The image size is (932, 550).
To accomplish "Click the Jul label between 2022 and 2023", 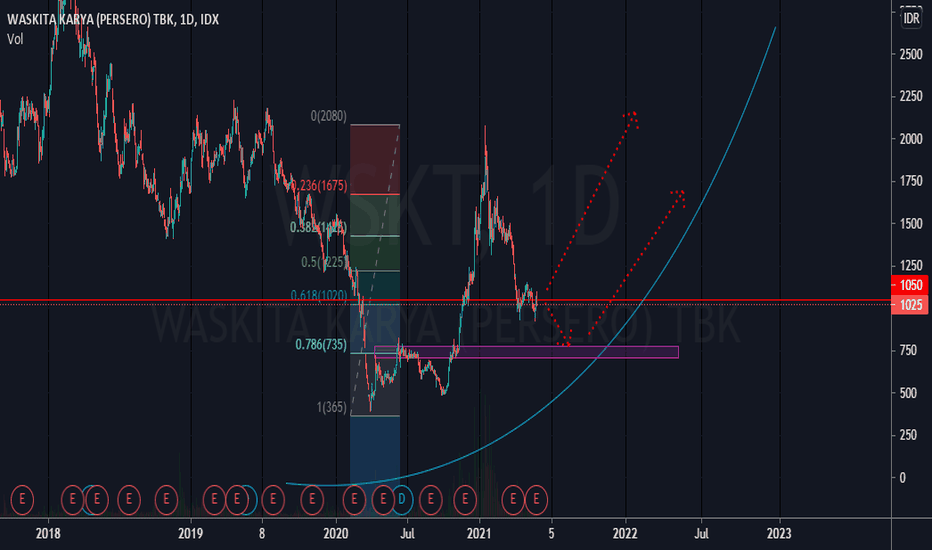I will coord(701,534).
